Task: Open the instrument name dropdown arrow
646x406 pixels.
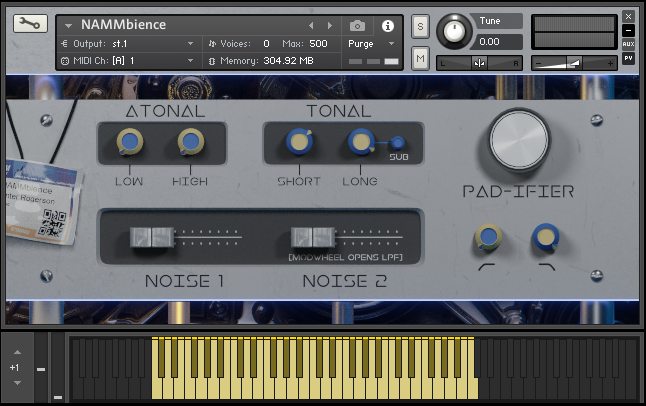Action: point(68,26)
